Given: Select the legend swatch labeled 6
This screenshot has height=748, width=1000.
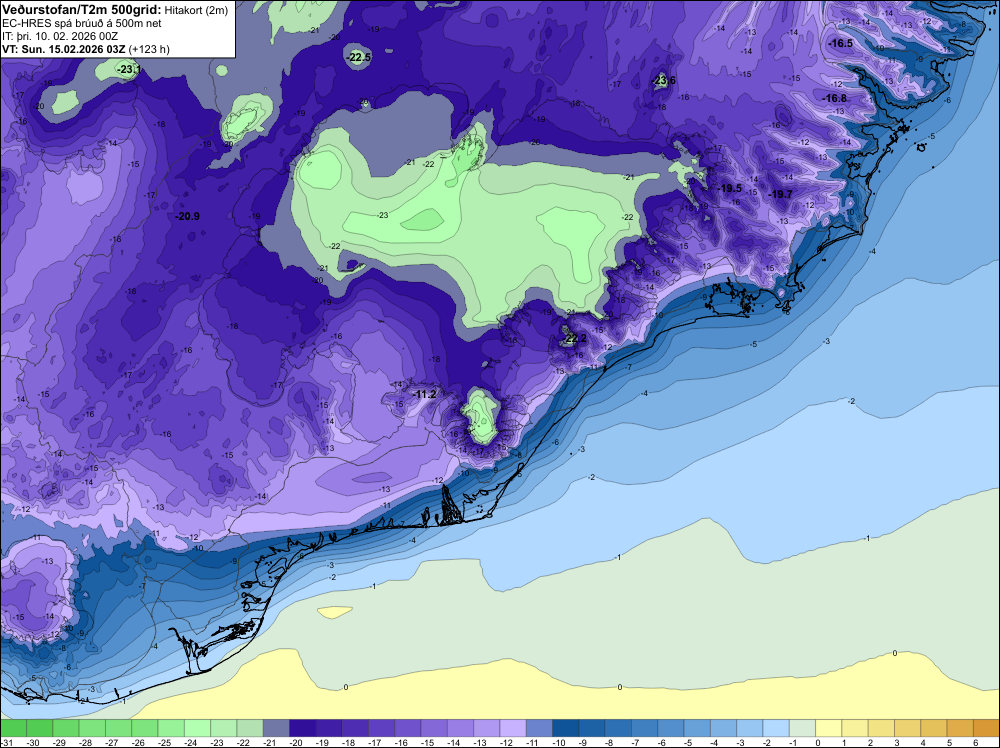Looking at the screenshot, I should coord(987,728).
